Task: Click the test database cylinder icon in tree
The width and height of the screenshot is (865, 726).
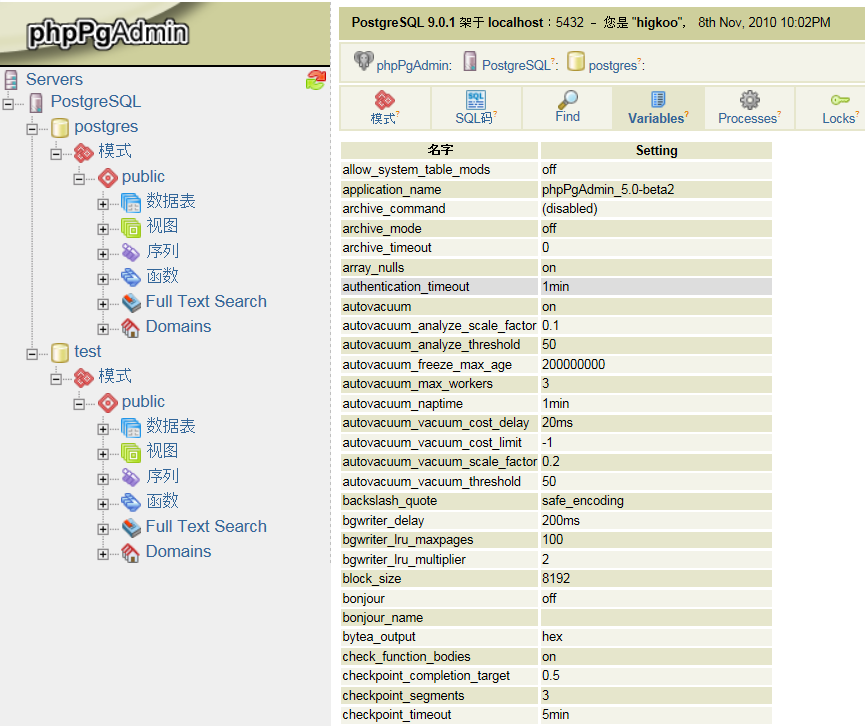Action: 60,353
